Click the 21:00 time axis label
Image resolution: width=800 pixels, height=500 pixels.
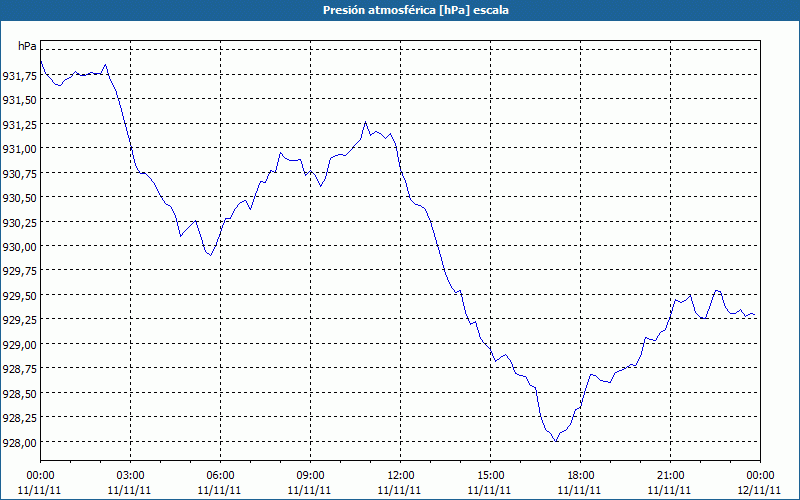coord(670,476)
